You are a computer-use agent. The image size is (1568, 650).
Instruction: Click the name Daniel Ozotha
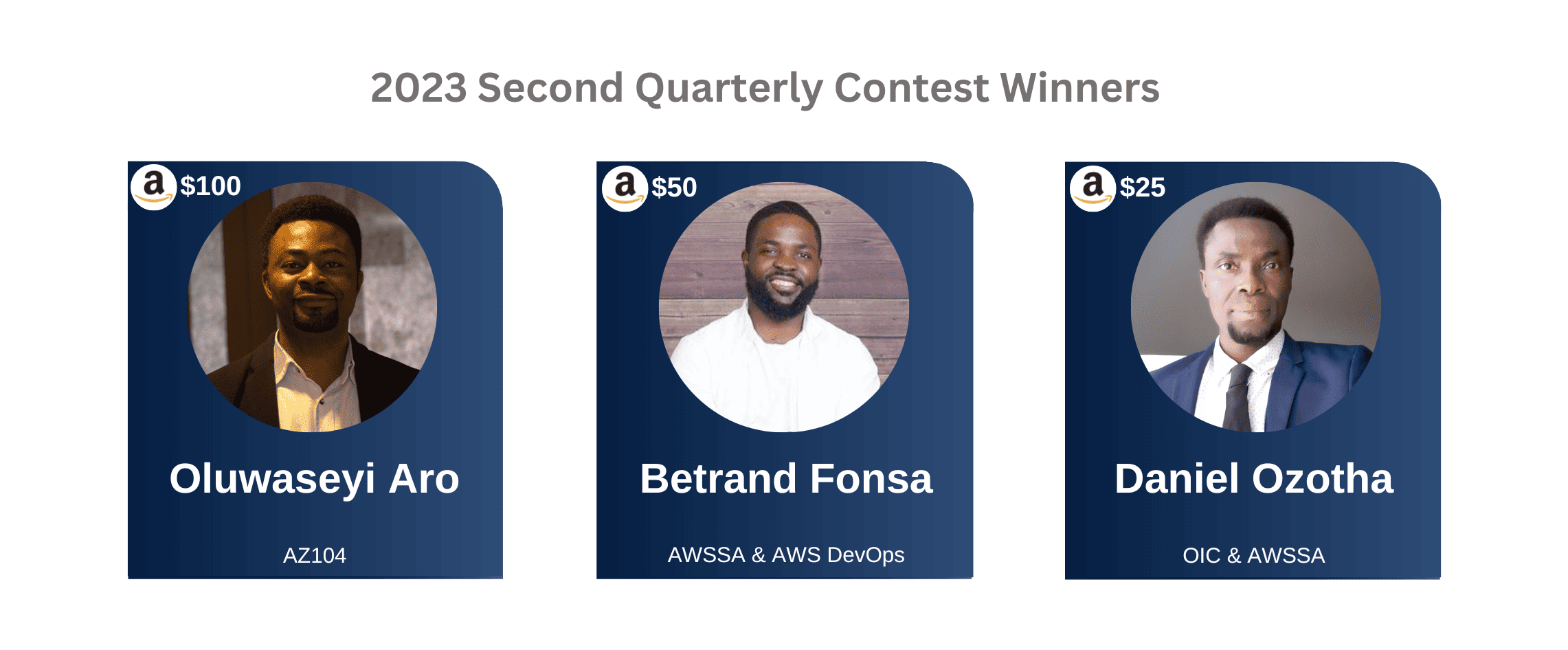click(1253, 479)
